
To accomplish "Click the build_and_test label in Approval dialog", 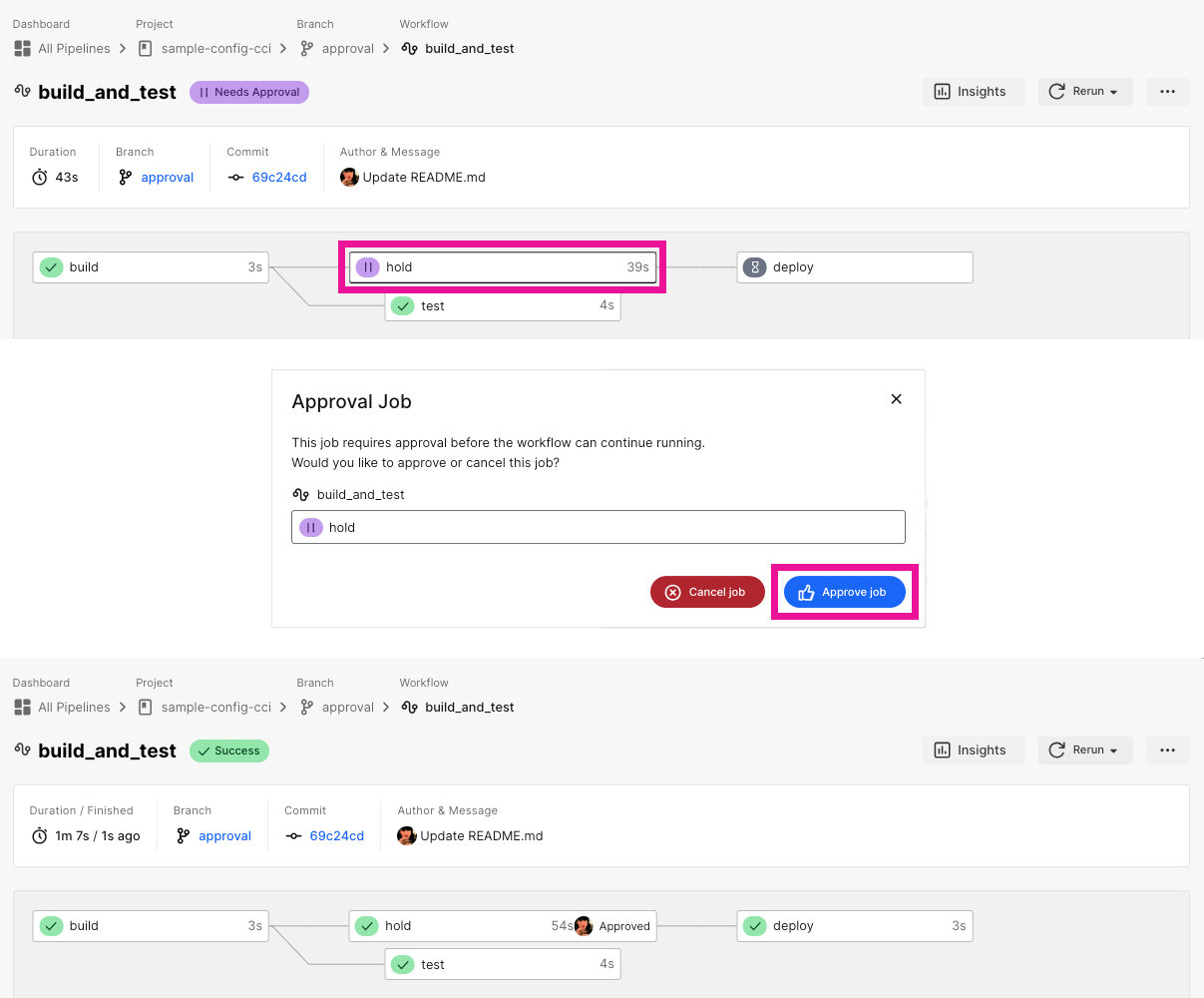I will [x=360, y=495].
